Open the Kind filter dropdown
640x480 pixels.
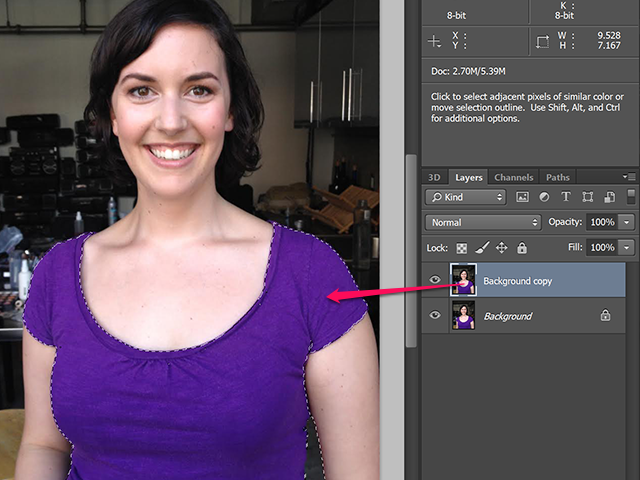(466, 197)
